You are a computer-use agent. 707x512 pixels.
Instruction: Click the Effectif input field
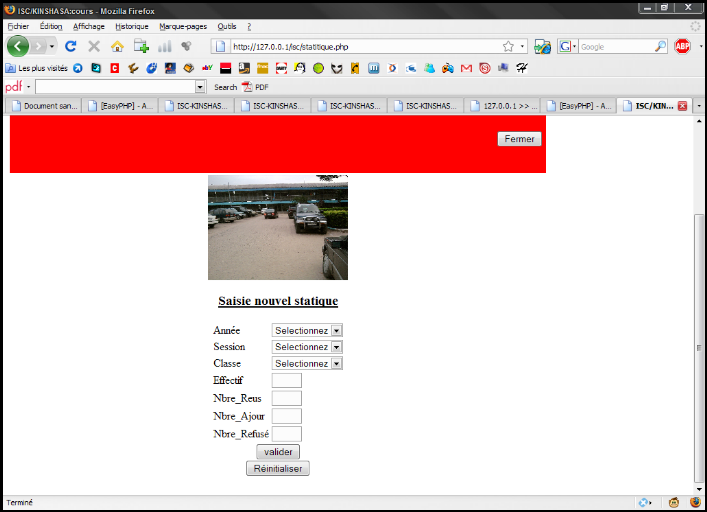(286, 381)
